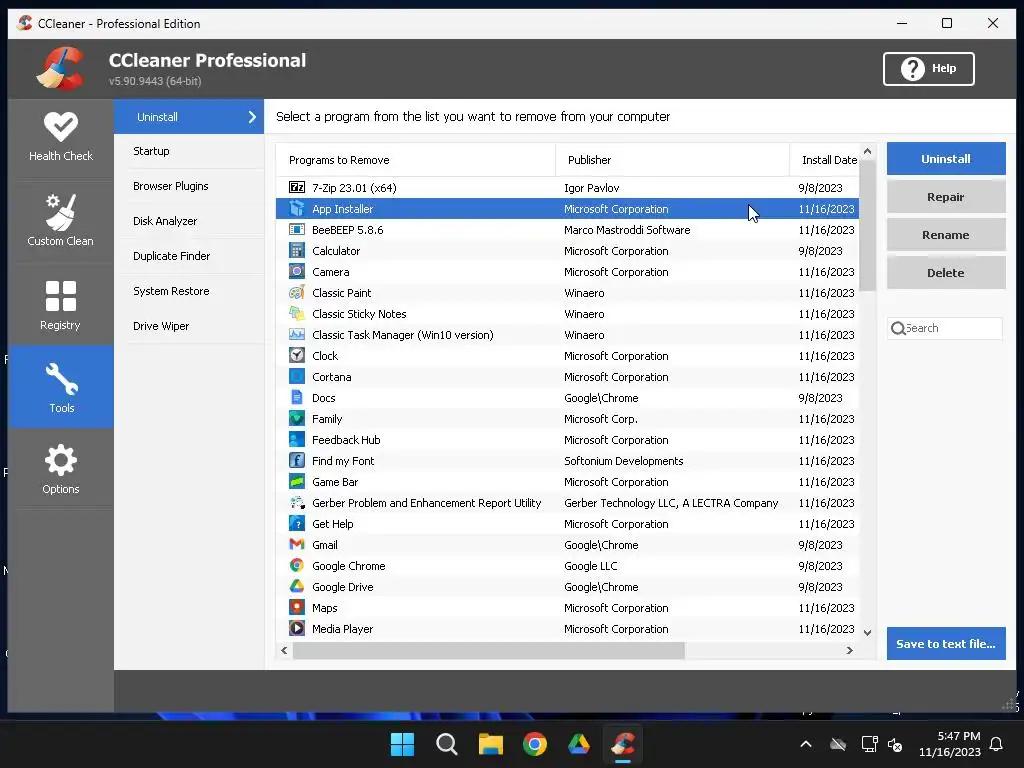Click horizontal scrollbar left arrow
Screen dimensions: 1024x768
(x=284, y=650)
